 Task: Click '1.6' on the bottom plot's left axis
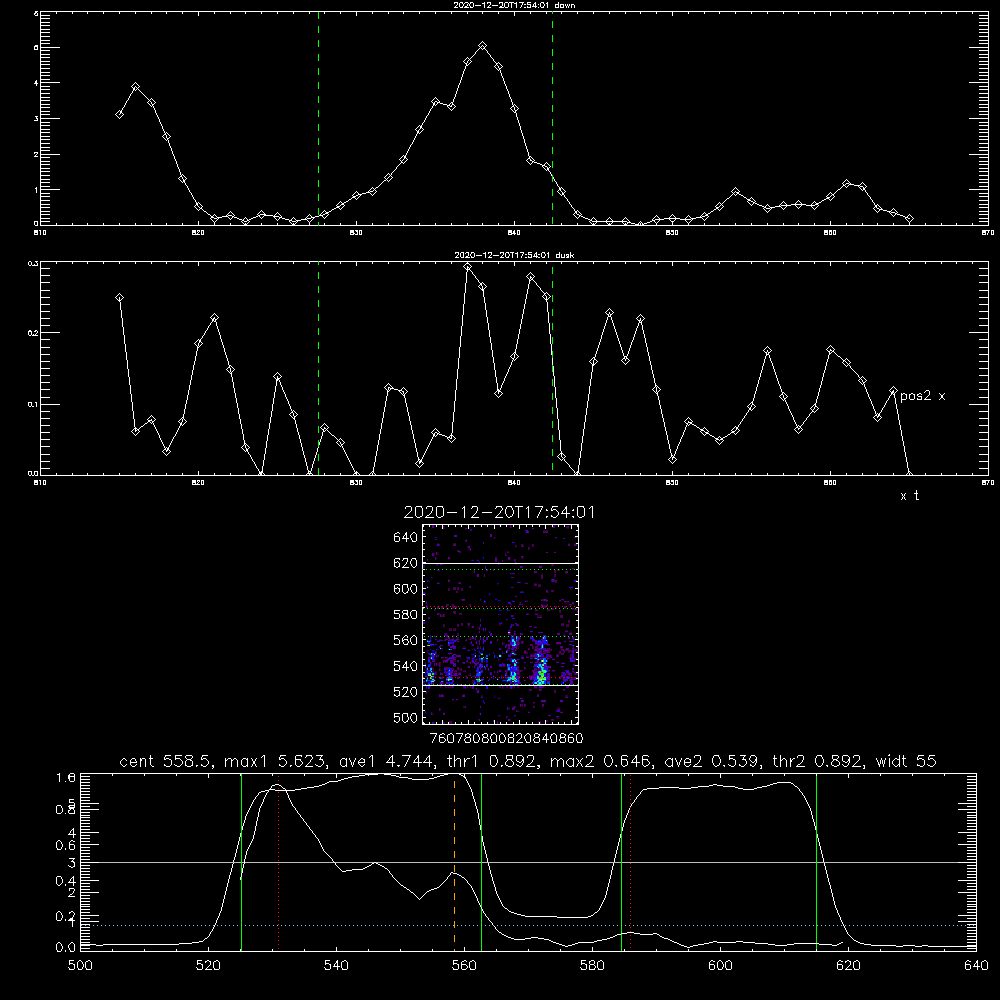[x=66, y=777]
